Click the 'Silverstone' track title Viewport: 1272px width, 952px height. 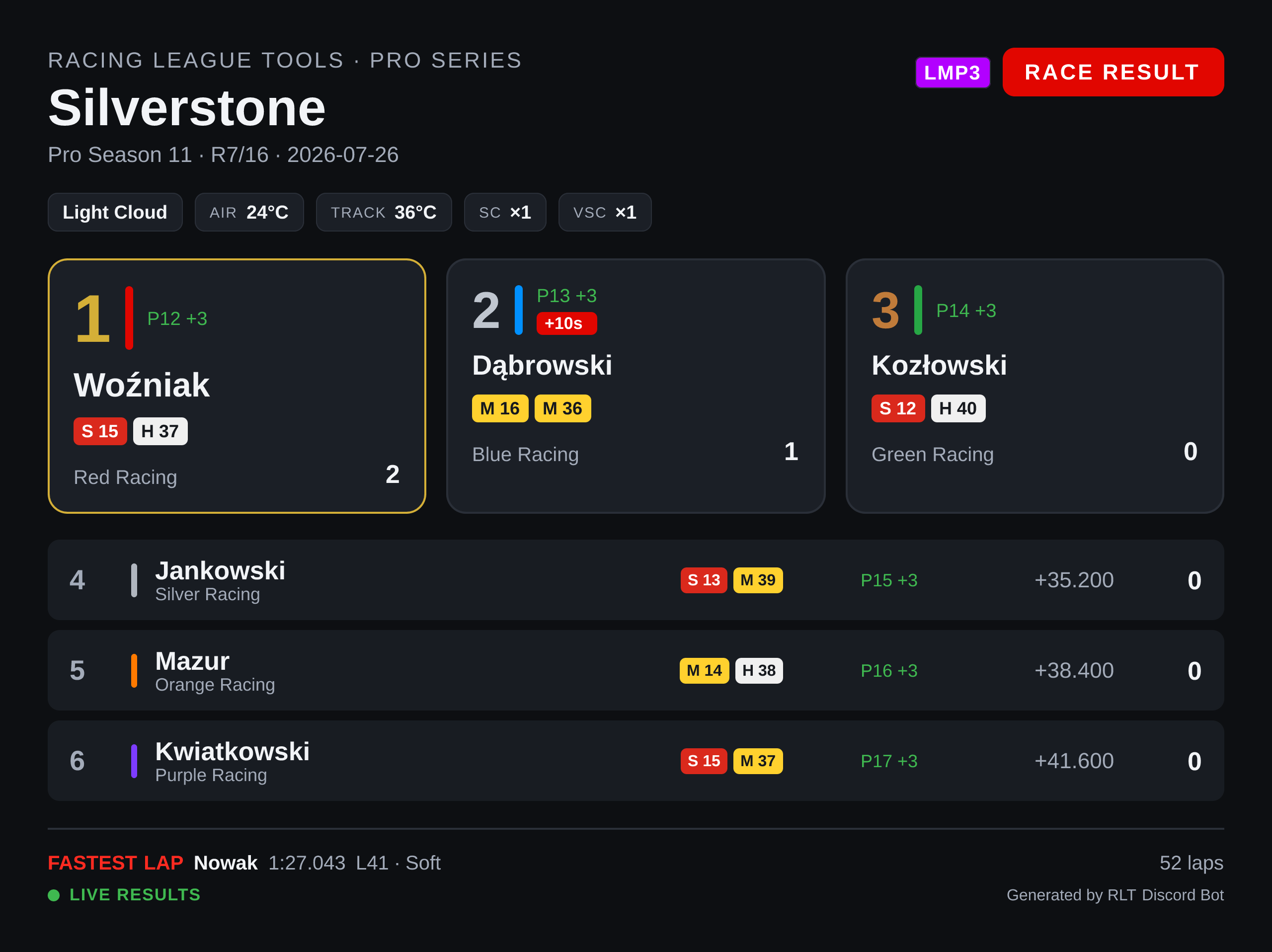tap(187, 108)
